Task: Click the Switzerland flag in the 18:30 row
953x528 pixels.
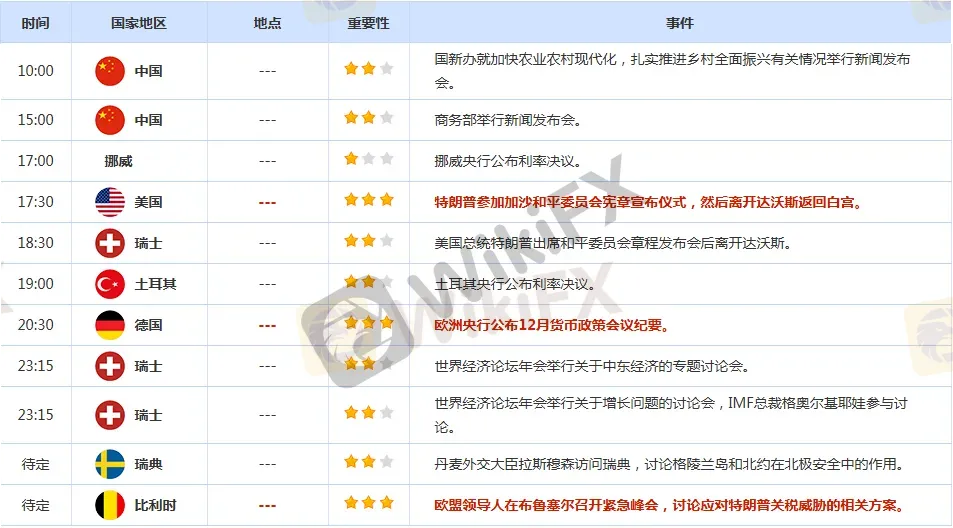Action: coord(109,243)
